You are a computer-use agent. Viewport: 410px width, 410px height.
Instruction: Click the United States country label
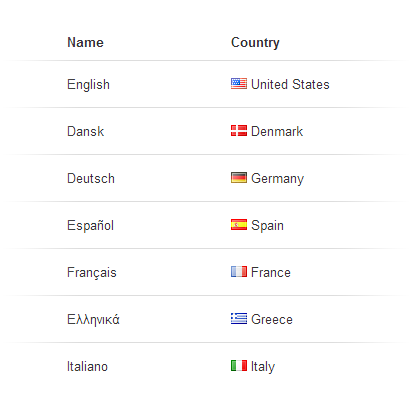pyautogui.click(x=290, y=84)
